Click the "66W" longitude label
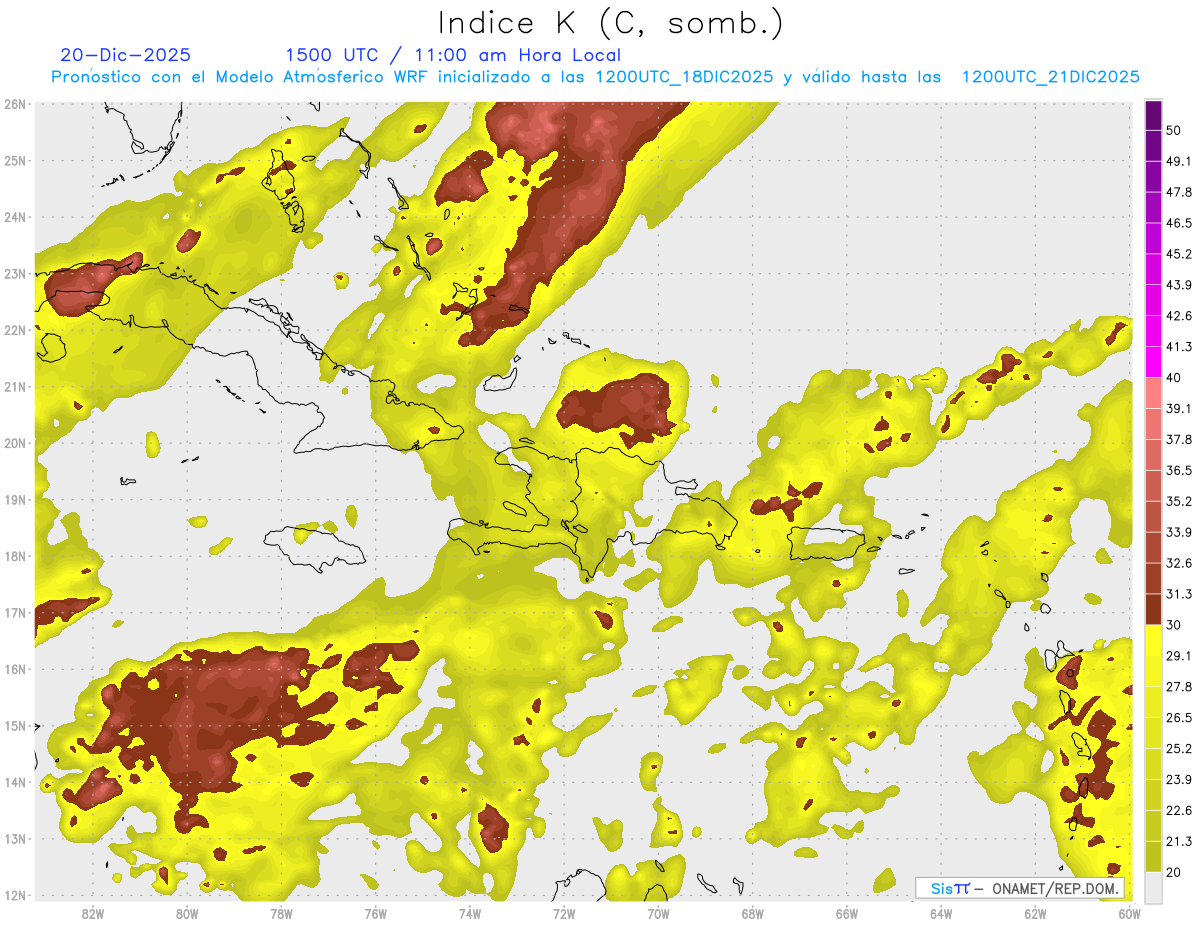Image resolution: width=1200 pixels, height=927 pixels. pyautogui.click(x=847, y=914)
